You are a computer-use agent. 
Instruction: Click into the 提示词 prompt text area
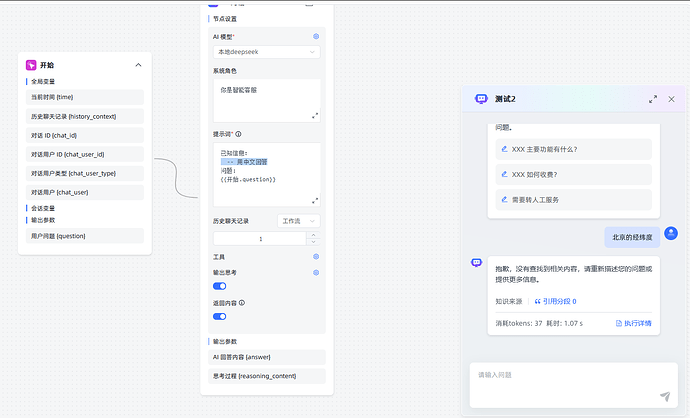point(267,175)
